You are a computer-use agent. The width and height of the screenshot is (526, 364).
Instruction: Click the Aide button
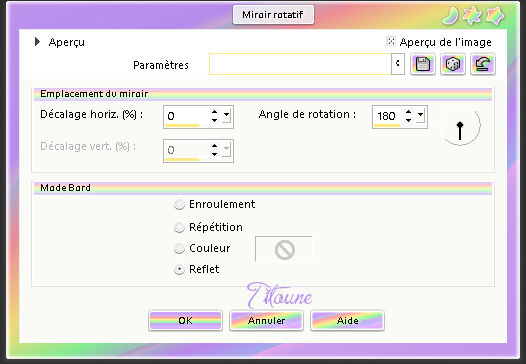[x=348, y=320]
